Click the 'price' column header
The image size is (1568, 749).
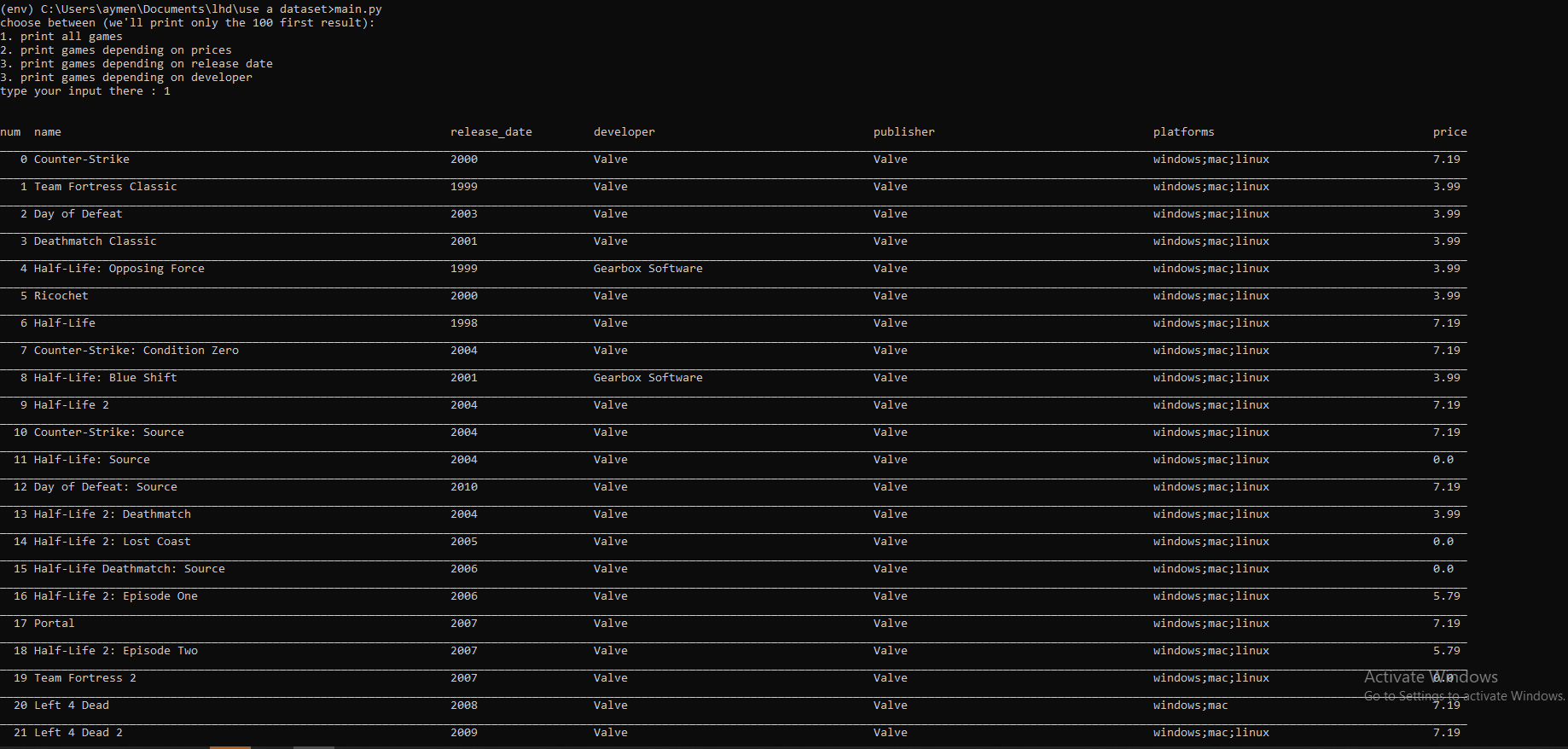pyautogui.click(x=1450, y=132)
